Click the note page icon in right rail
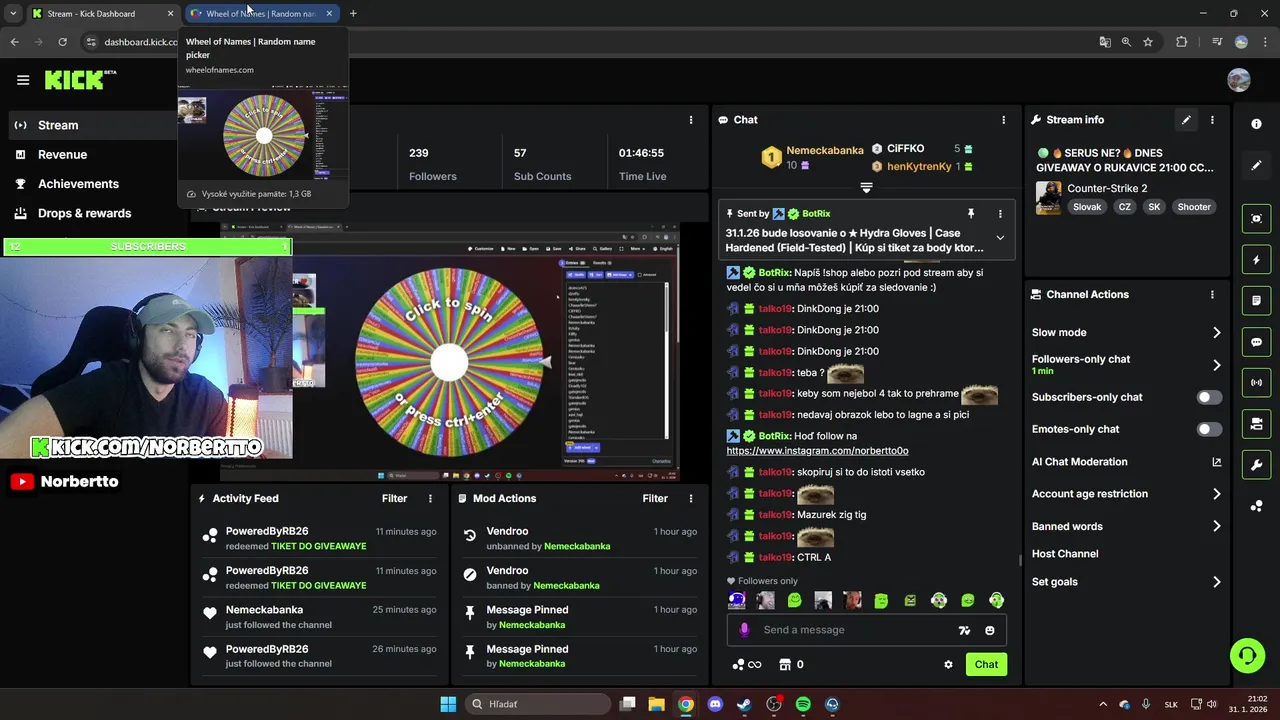The image size is (1280, 720). 1256,301
